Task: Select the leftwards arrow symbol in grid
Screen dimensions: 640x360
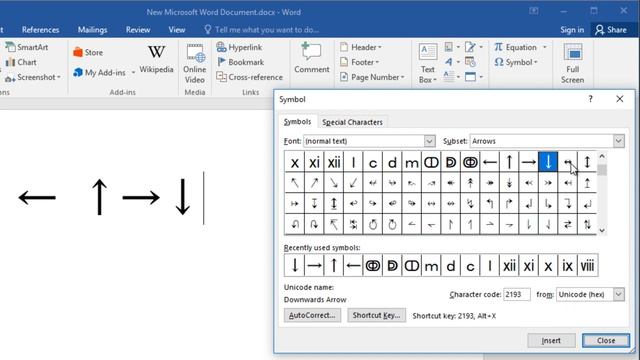Action: coord(489,162)
